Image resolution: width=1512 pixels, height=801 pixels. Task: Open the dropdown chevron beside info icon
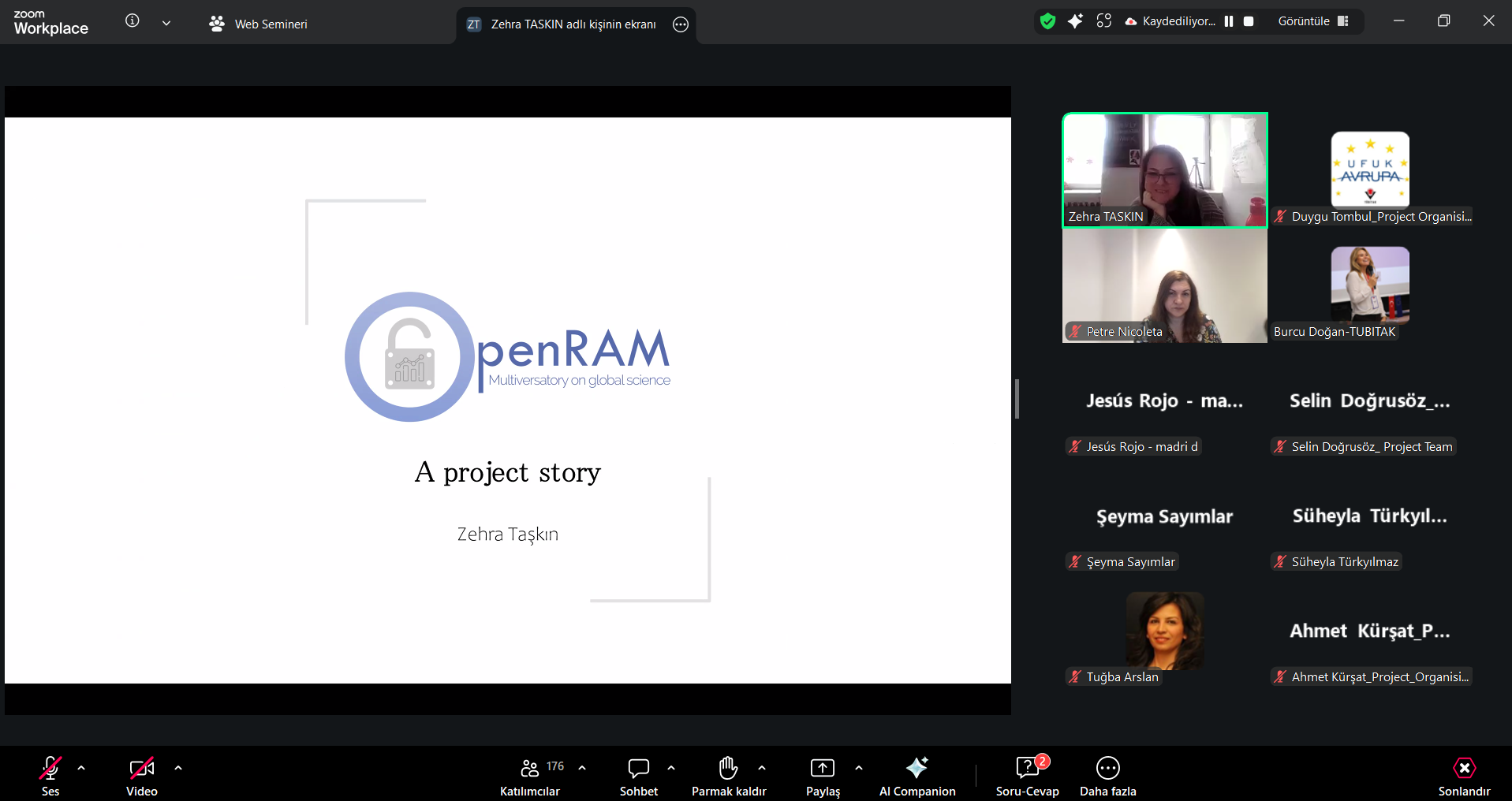[x=166, y=23]
